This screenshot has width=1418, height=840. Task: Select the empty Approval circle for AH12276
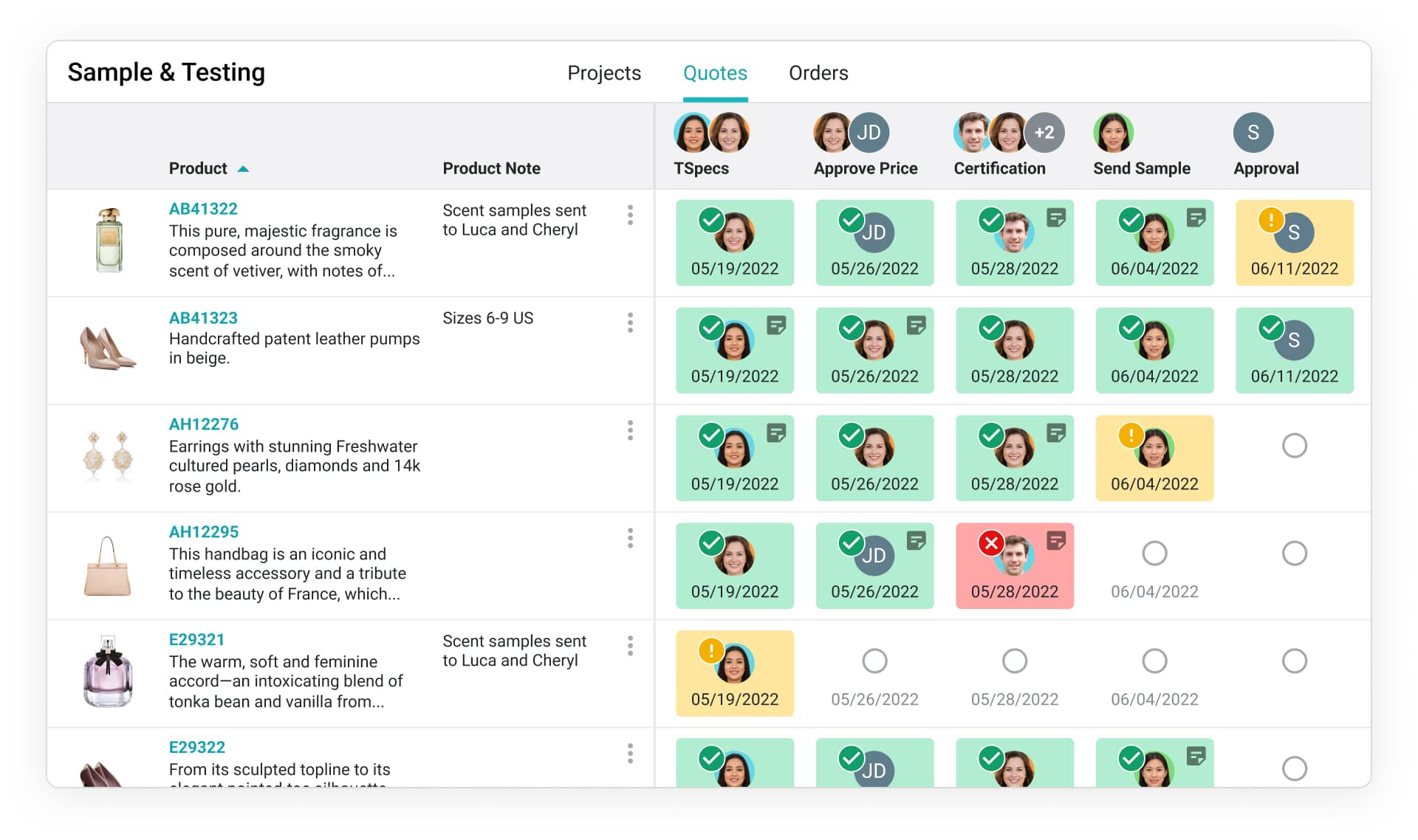click(1294, 446)
